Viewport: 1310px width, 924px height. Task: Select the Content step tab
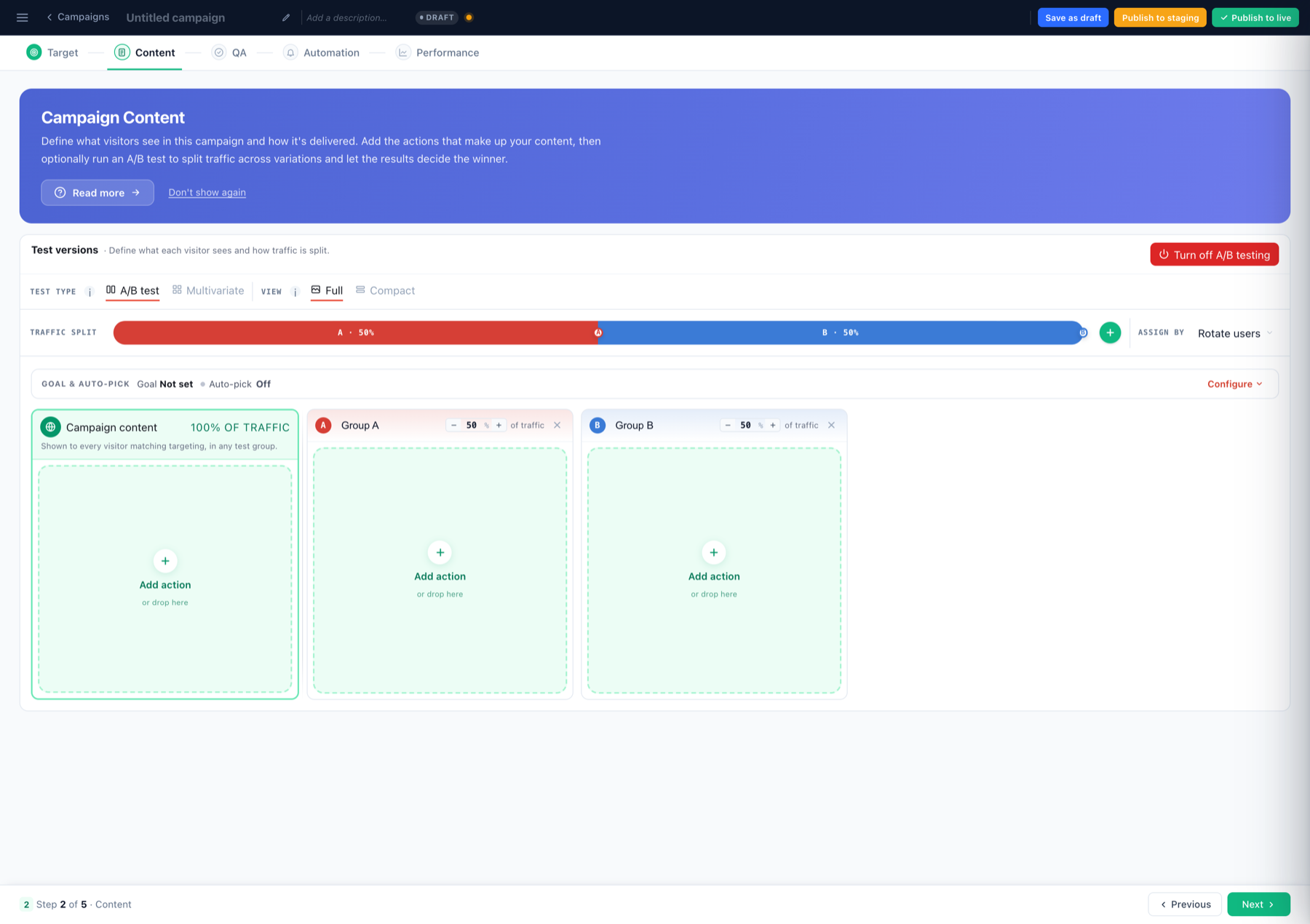[x=145, y=52]
